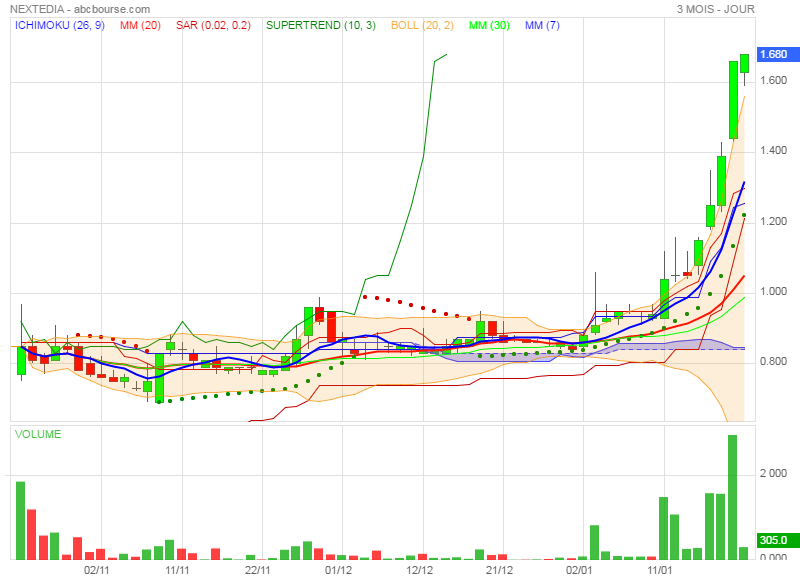Viewport: 800px width, 580px height.
Task: Click the MM (20) legend label
Action: click(140, 26)
